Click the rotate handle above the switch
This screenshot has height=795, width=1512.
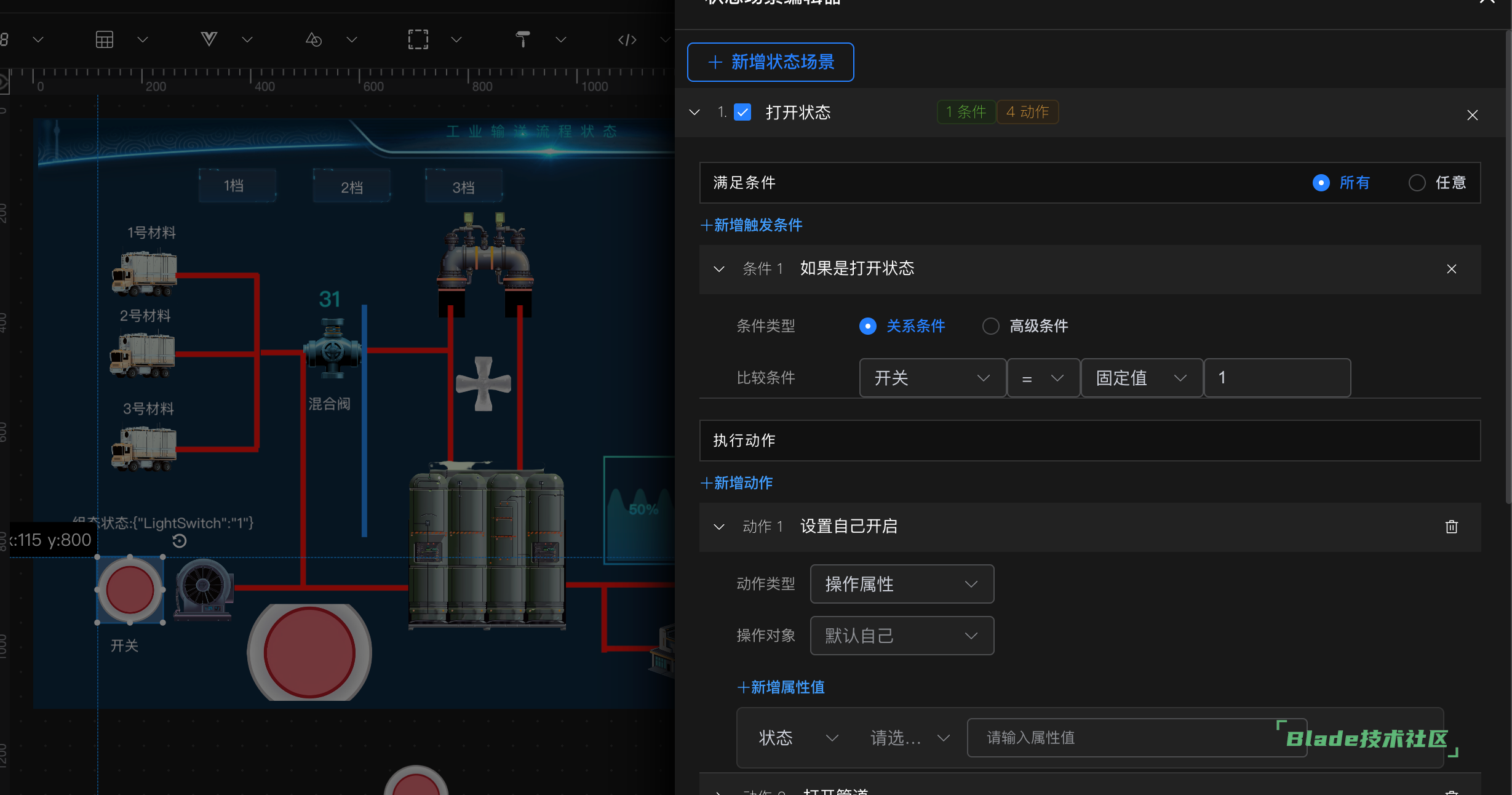[x=179, y=541]
